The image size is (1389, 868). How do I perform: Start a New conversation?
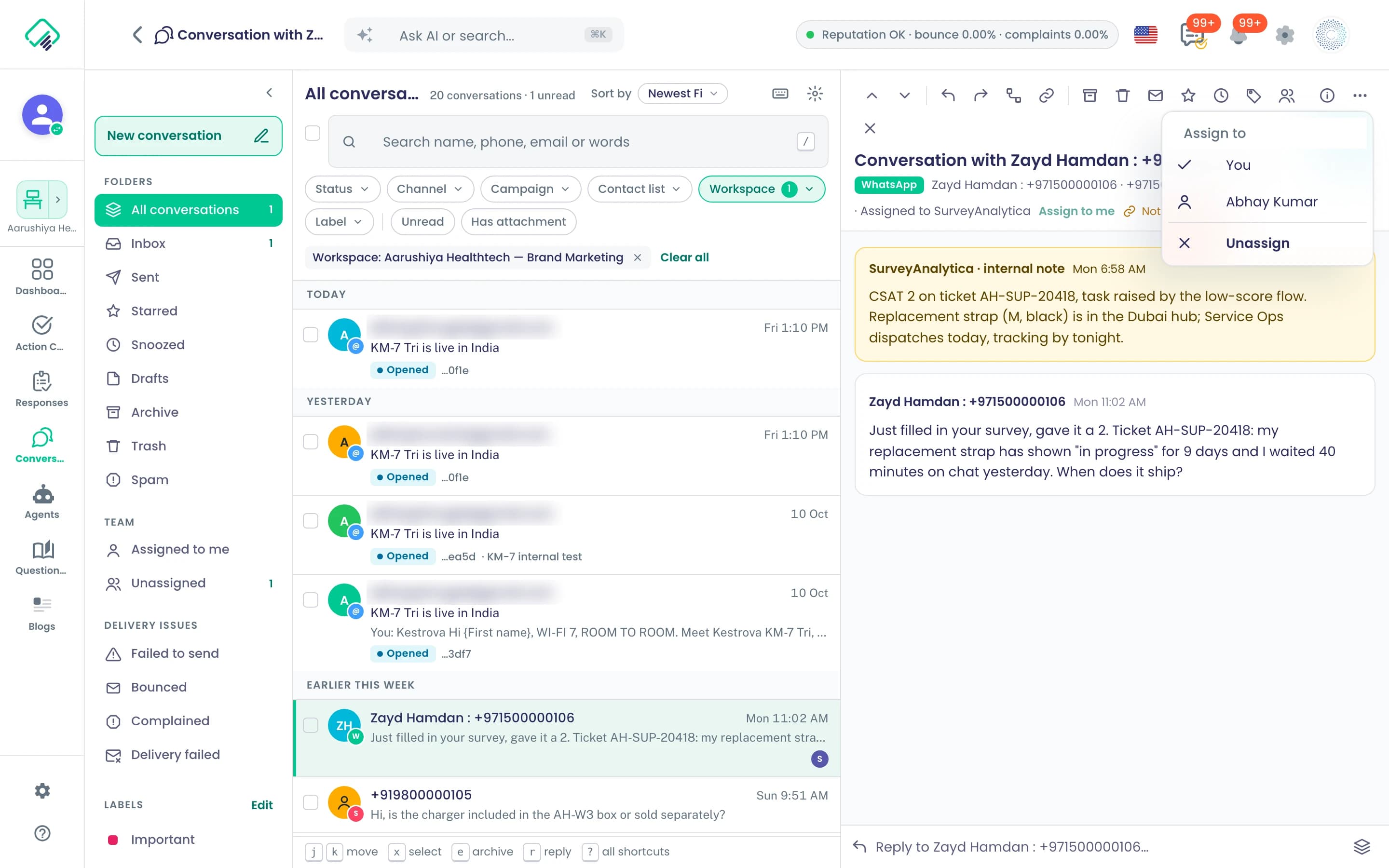click(188, 136)
